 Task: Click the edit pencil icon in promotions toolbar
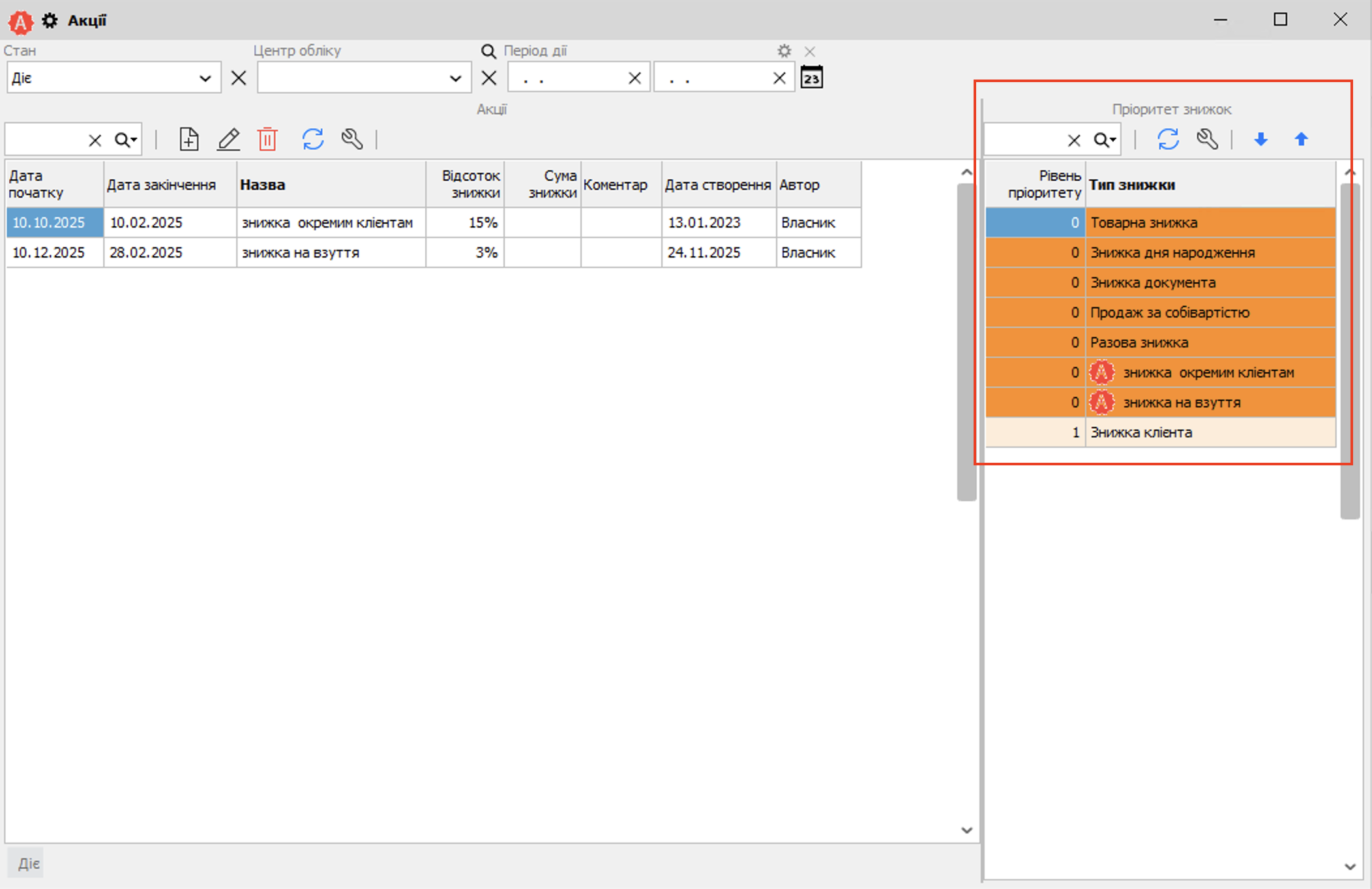point(228,139)
